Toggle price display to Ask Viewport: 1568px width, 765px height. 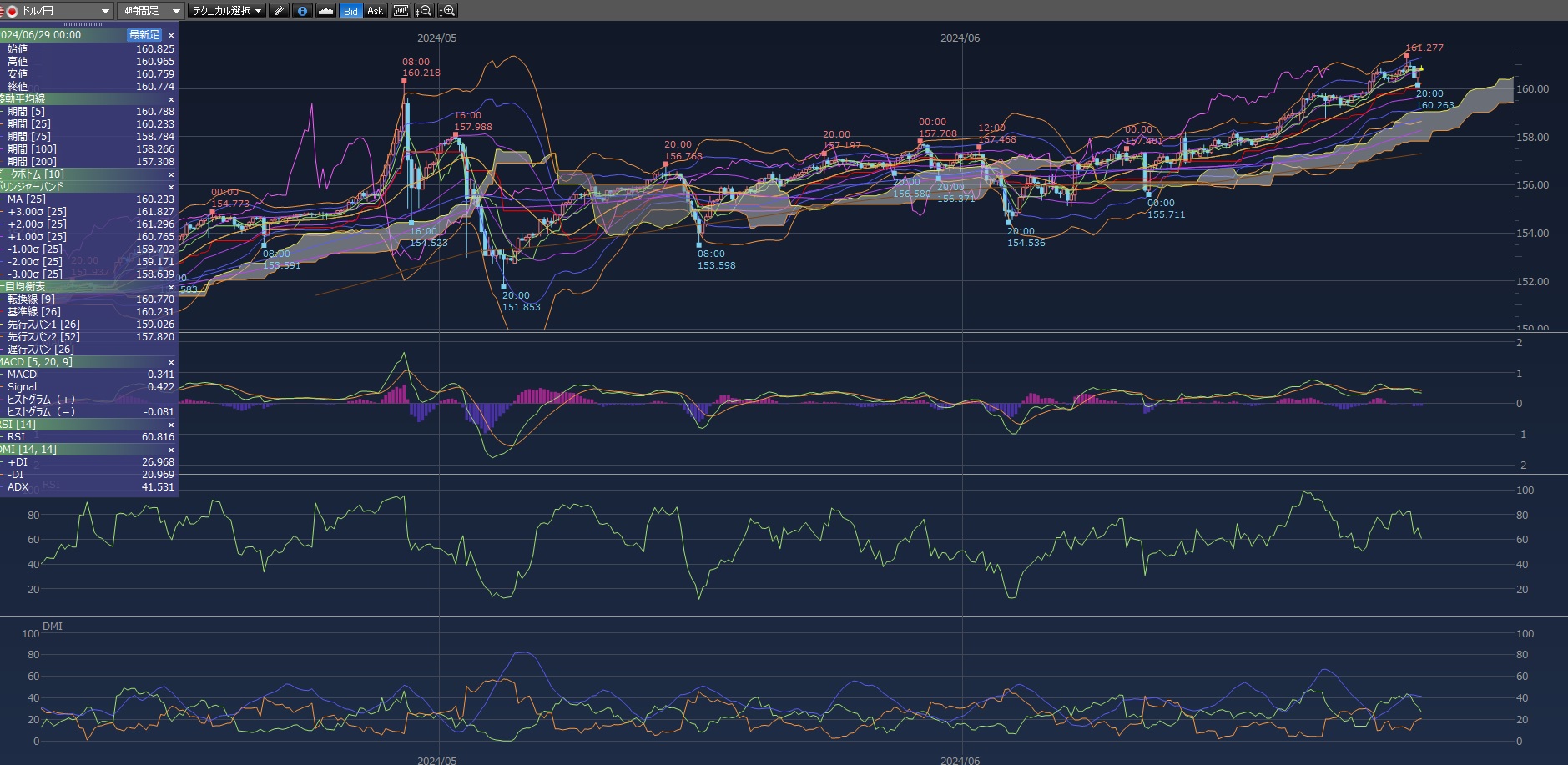(375, 11)
